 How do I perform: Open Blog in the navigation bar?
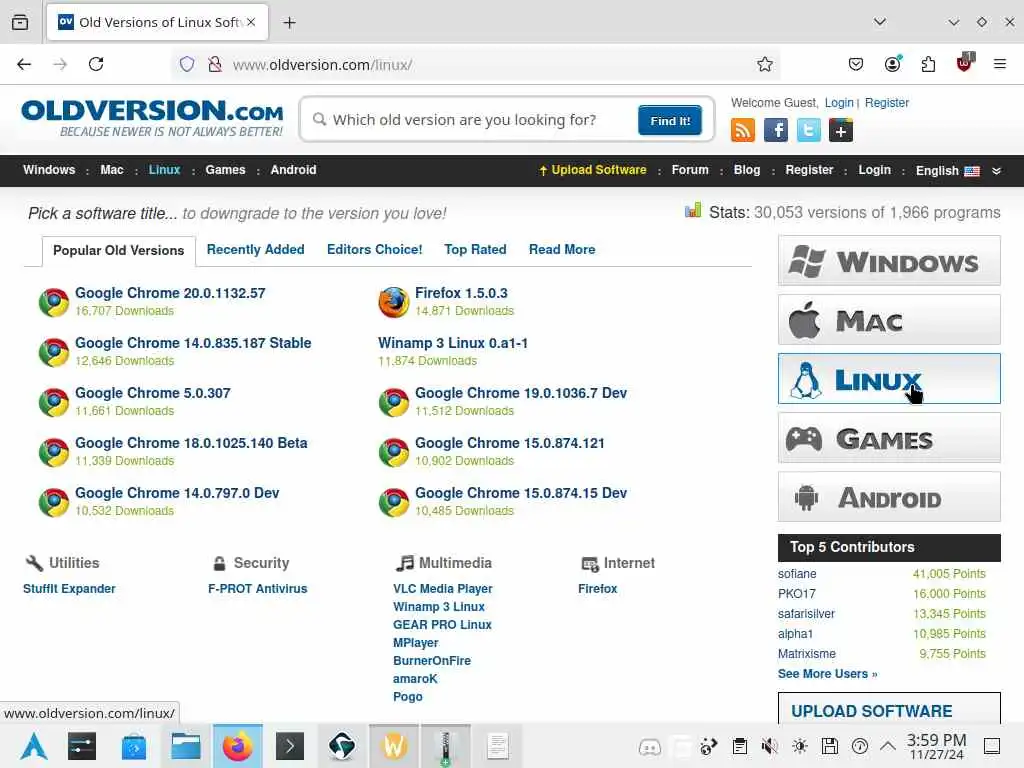746,170
